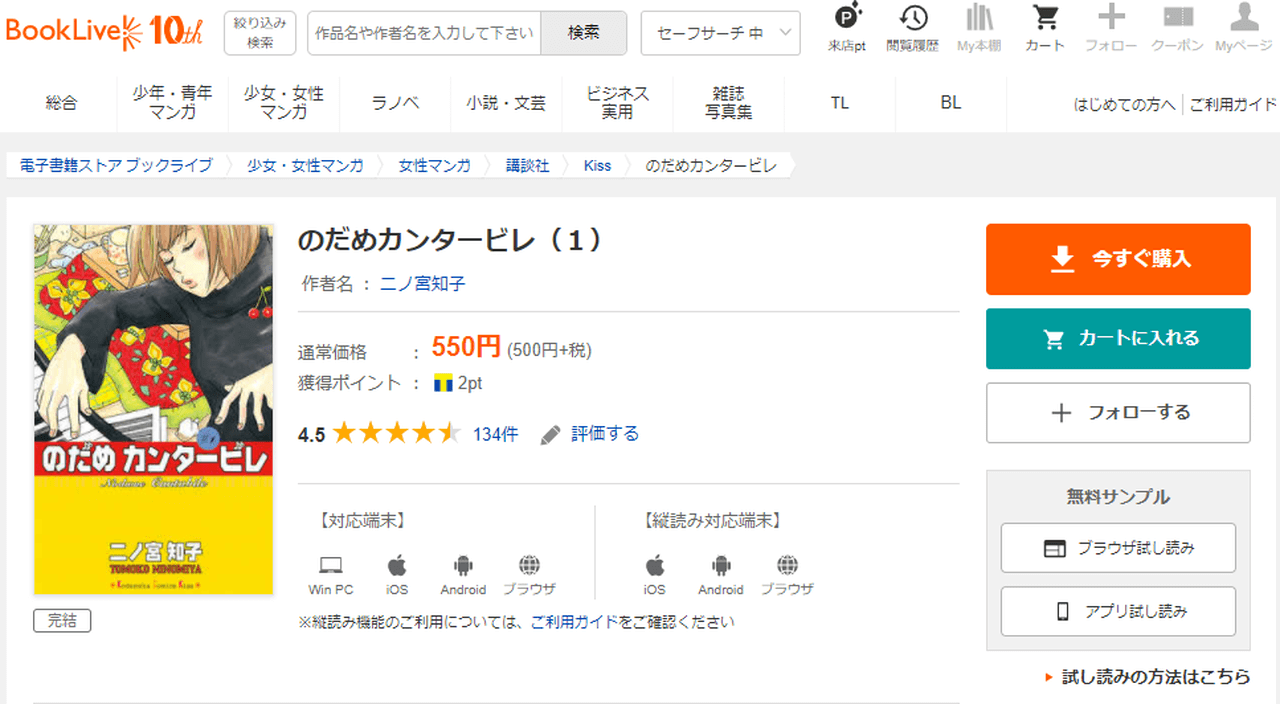Expand the セーフサーチ dropdown
This screenshot has width=1280, height=704.
click(x=720, y=33)
